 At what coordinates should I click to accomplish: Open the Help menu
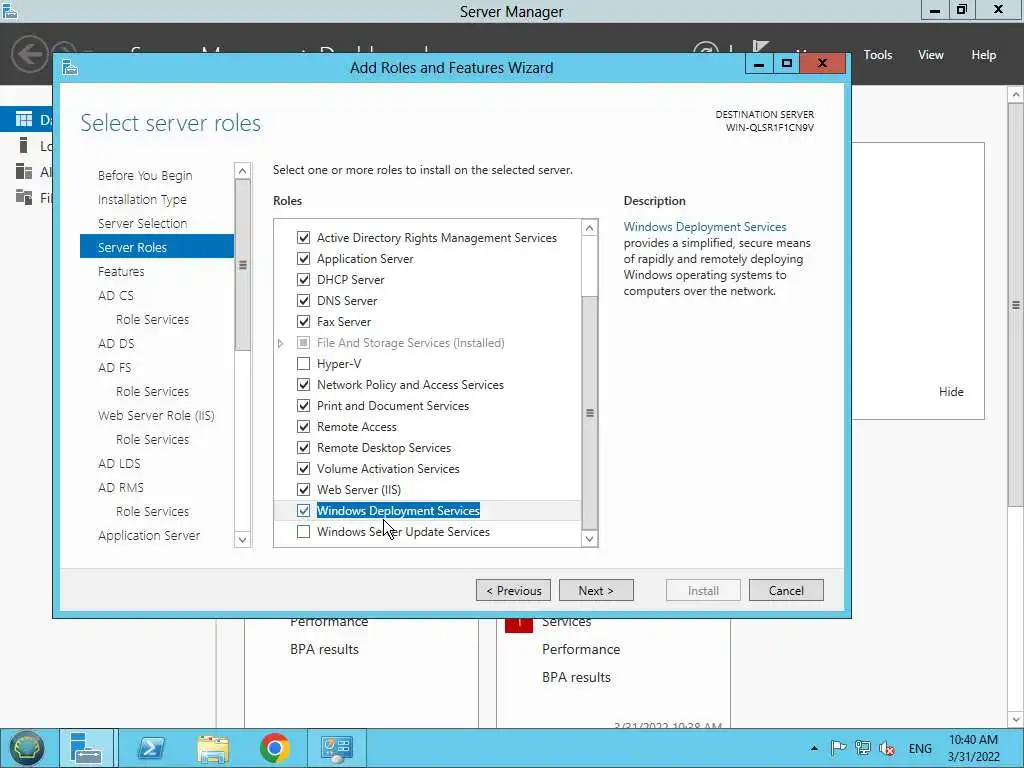tap(984, 55)
